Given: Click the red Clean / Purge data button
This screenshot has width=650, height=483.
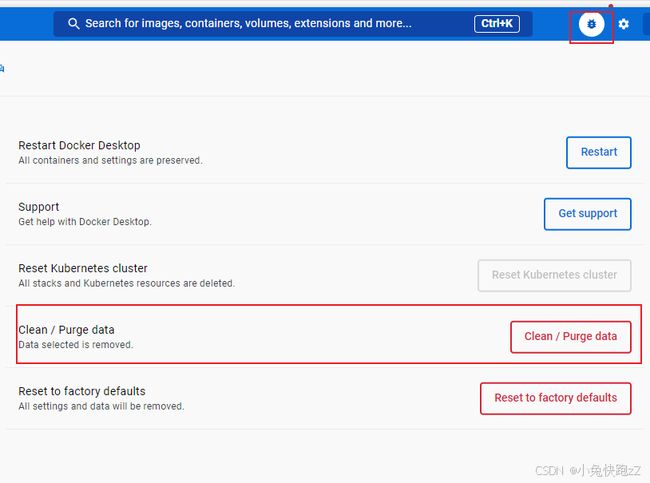Looking at the screenshot, I should point(570,337).
